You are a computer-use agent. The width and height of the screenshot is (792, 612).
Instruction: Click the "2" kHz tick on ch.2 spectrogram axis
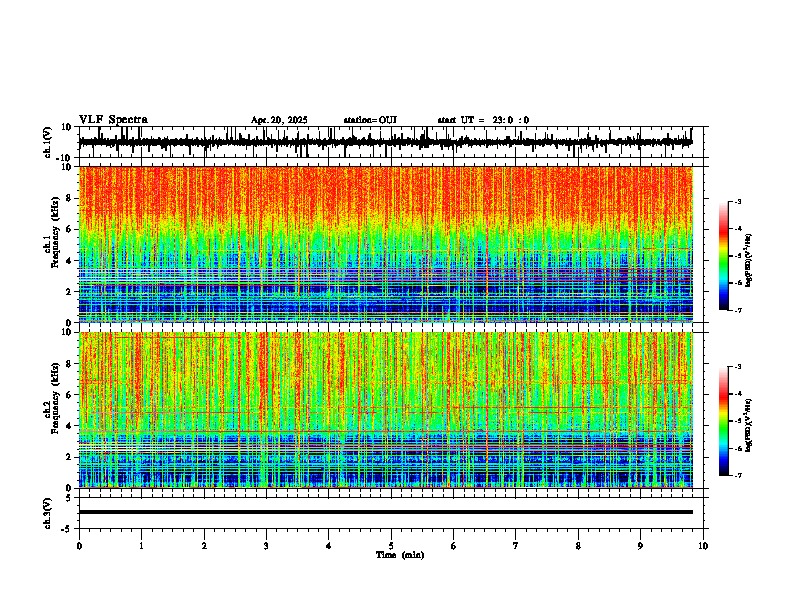click(69, 457)
